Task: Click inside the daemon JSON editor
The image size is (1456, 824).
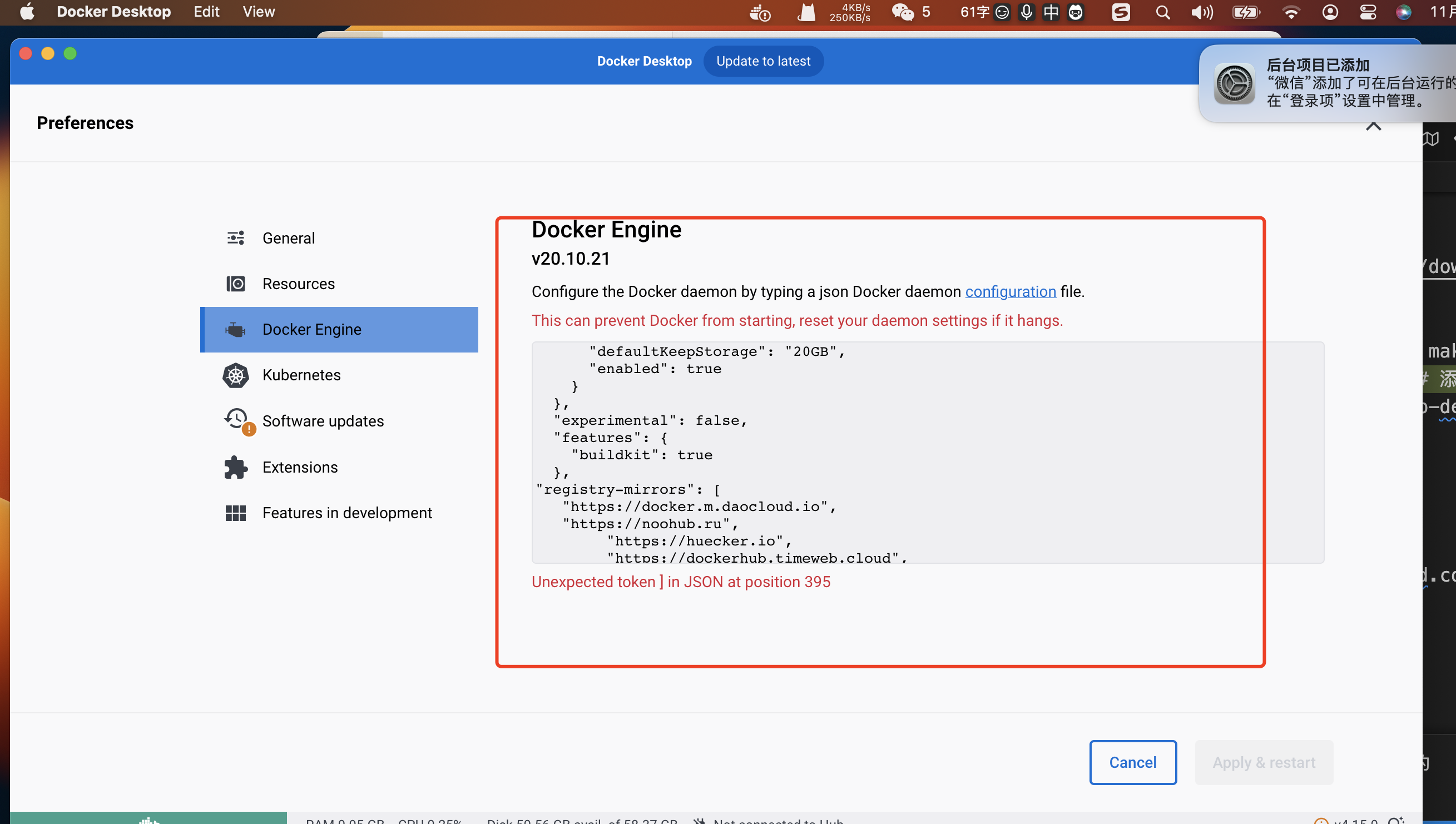Action: coord(927,451)
